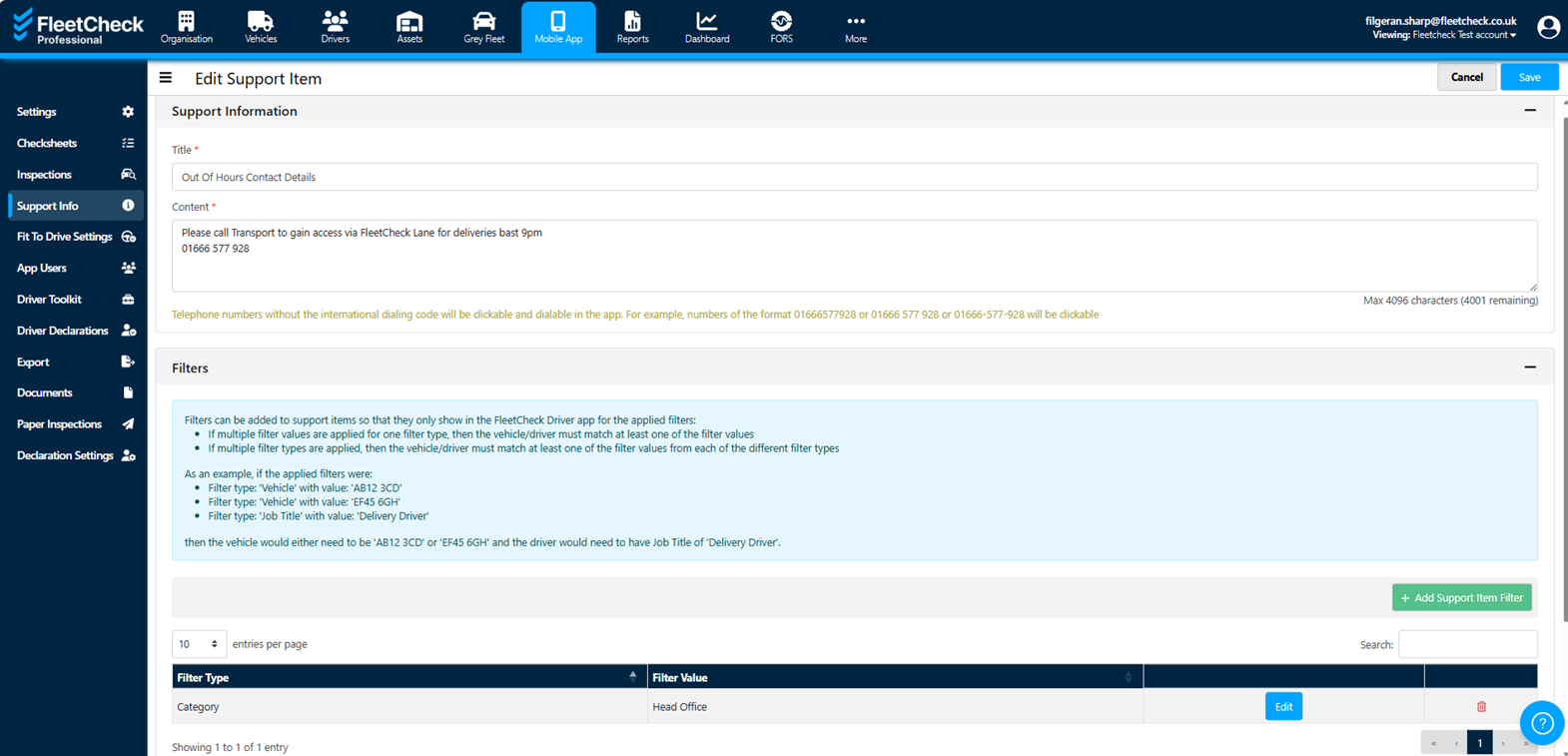Toggle the hamburger sidebar menu icon
1568x756 pixels.
[x=166, y=78]
